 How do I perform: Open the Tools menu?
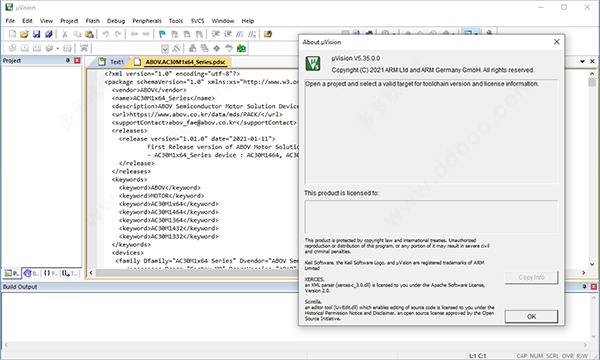point(176,21)
